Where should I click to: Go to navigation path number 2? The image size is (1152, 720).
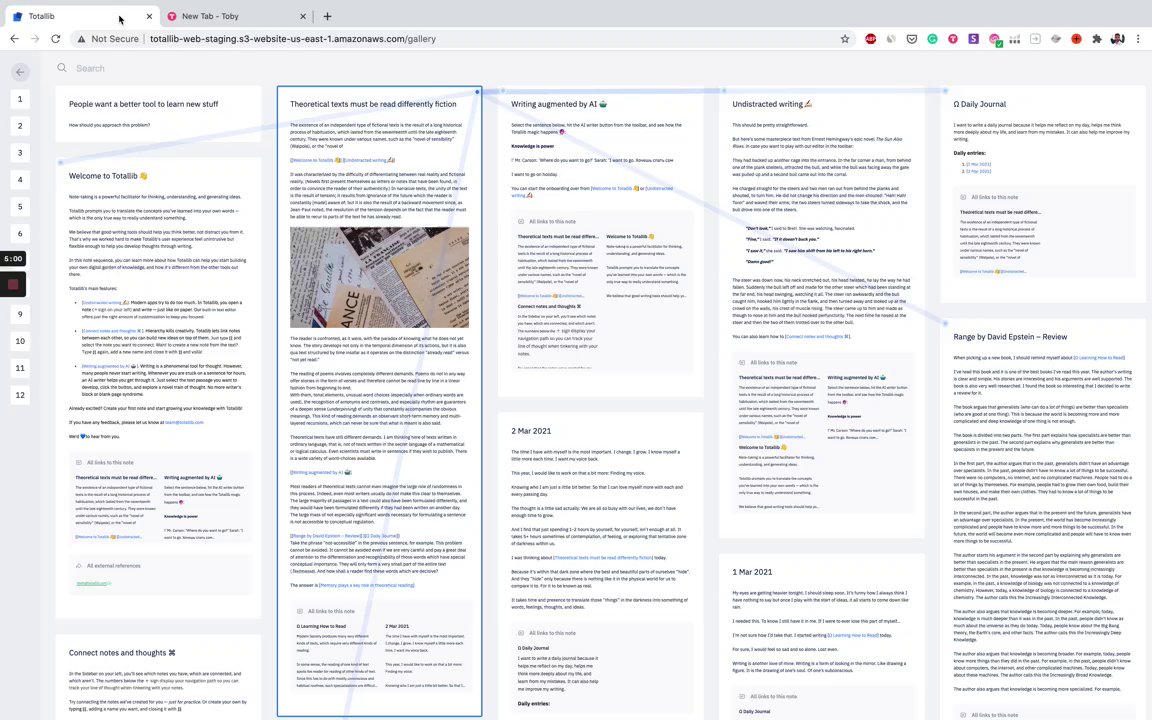(20, 126)
